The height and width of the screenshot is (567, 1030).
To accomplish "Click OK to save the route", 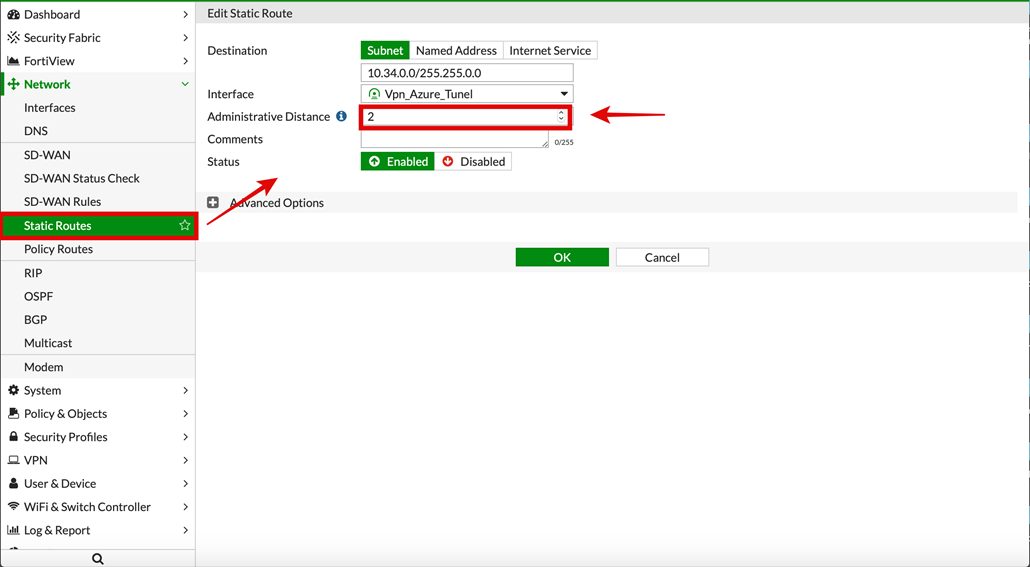I will [562, 258].
